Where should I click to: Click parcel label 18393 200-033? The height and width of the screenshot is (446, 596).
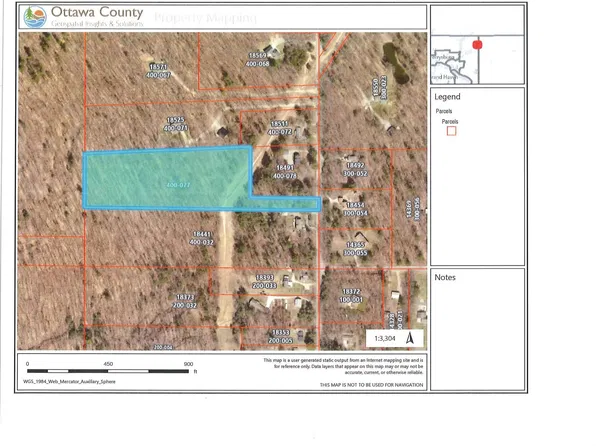tap(264, 281)
